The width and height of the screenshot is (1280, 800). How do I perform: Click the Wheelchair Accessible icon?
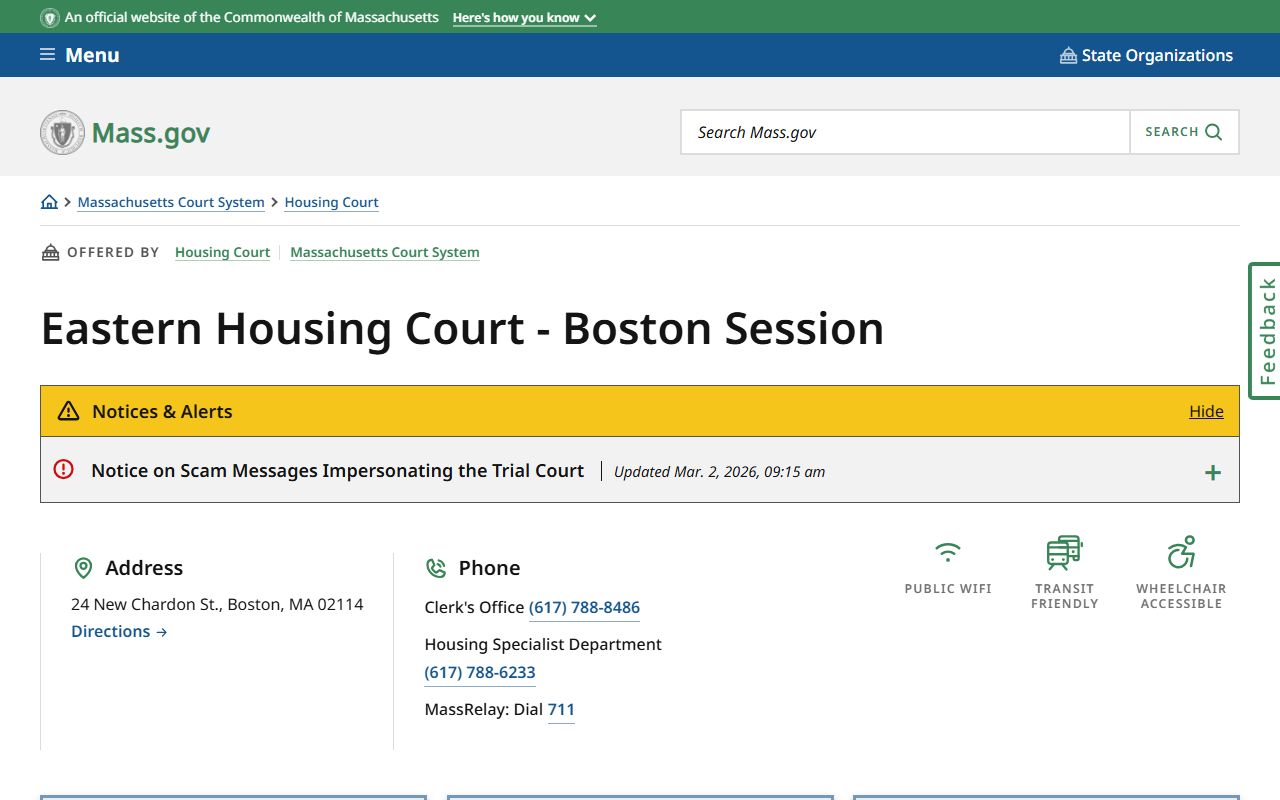[x=1181, y=552]
